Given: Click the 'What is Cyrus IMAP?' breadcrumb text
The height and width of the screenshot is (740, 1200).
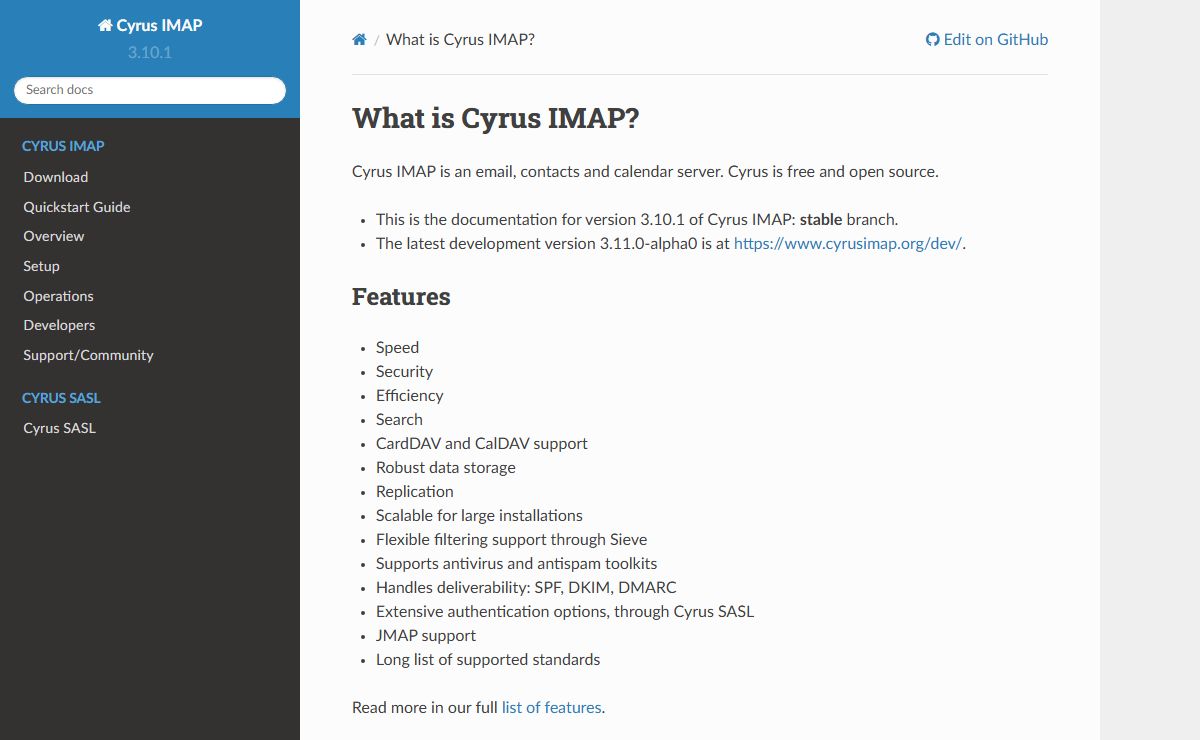Looking at the screenshot, I should tap(460, 40).
